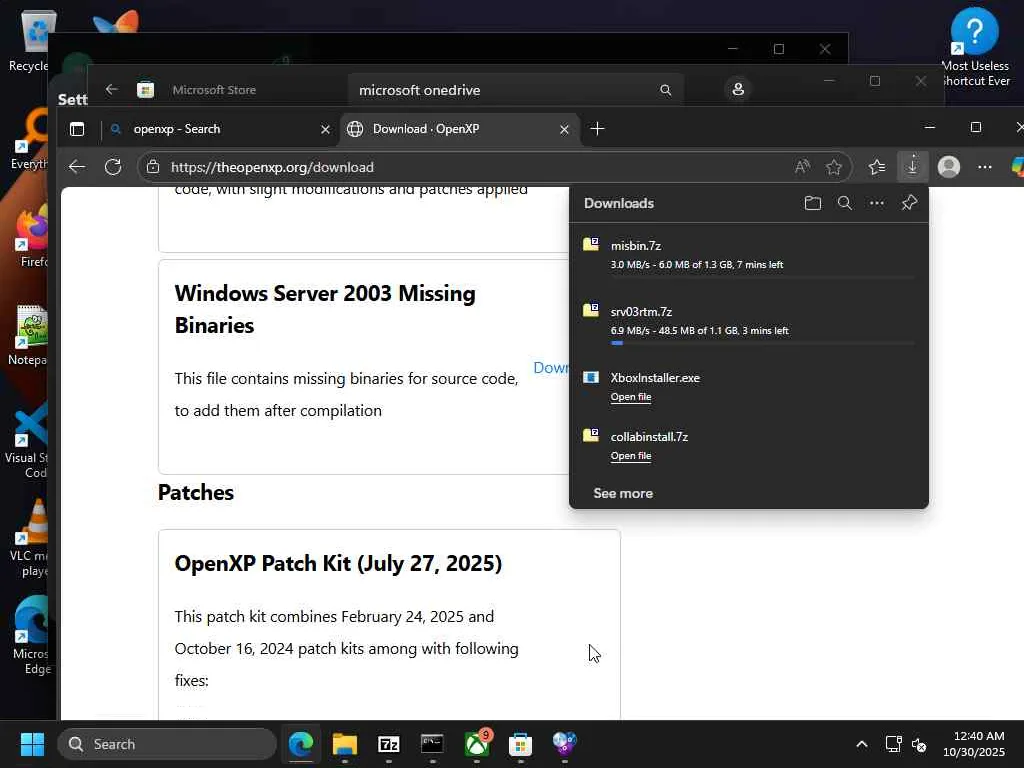The width and height of the screenshot is (1024, 768).
Task: Select the Download · OpenXP tab
Action: 460,129
